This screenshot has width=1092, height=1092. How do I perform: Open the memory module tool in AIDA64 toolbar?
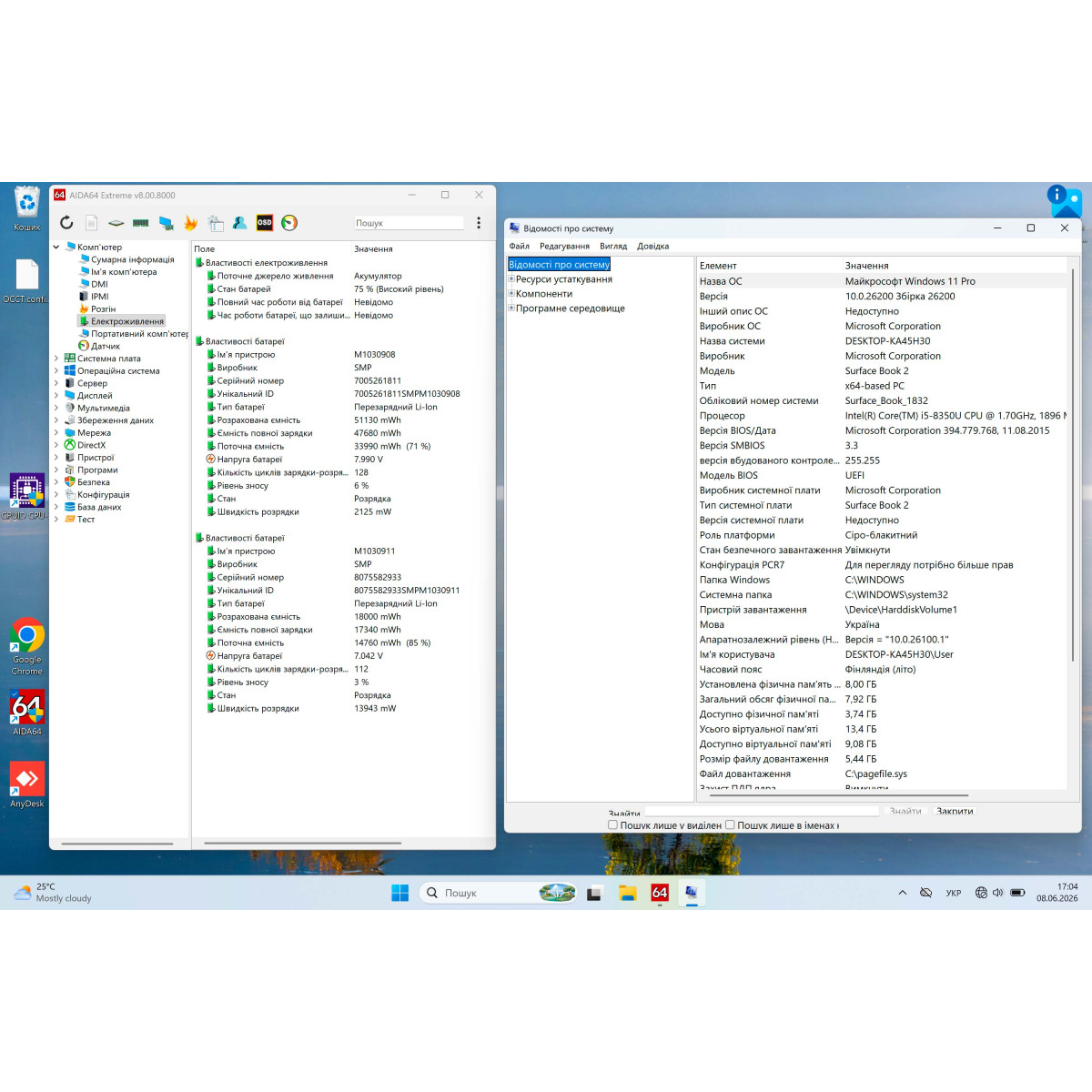pyautogui.click(x=140, y=223)
